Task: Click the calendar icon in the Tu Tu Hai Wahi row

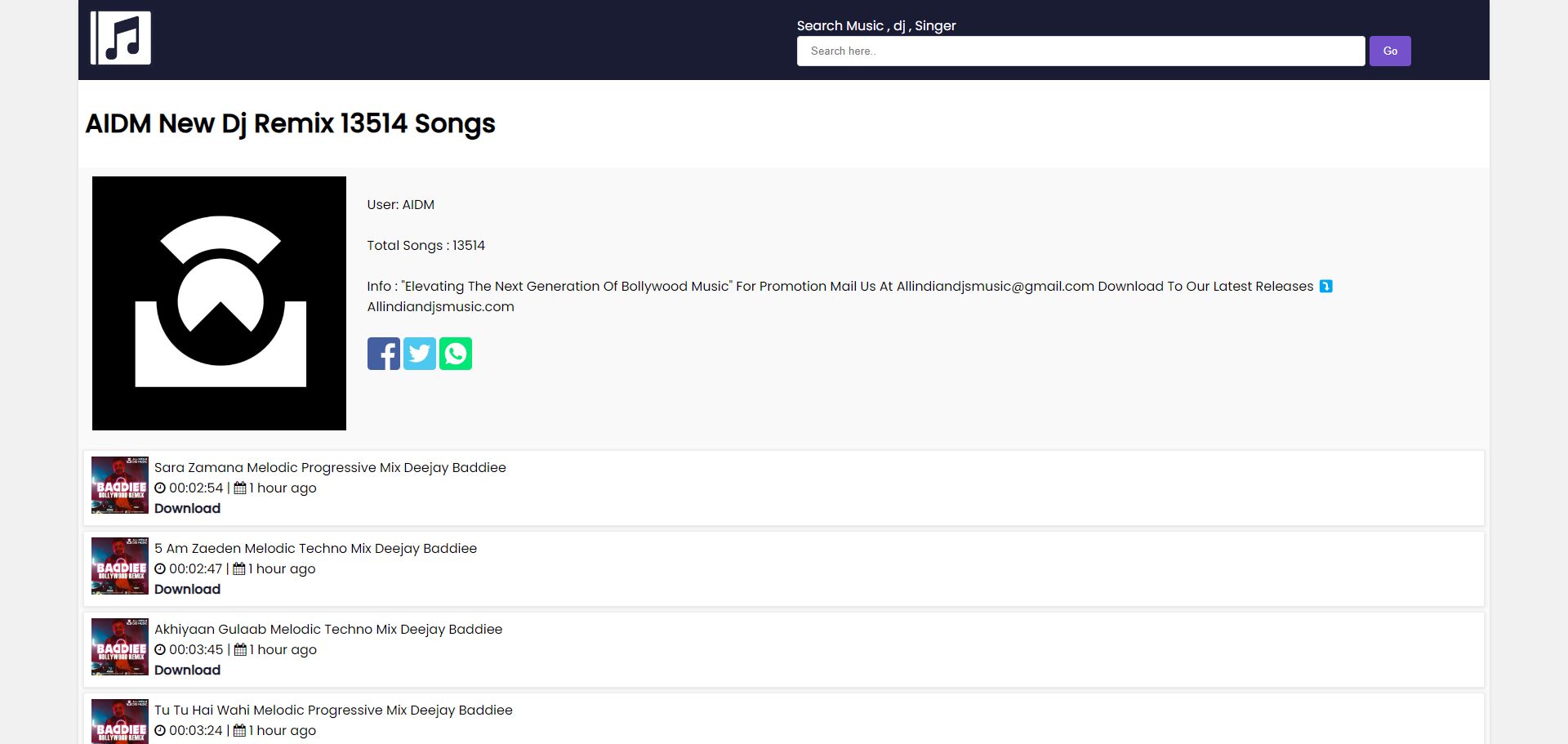Action: coord(239,731)
